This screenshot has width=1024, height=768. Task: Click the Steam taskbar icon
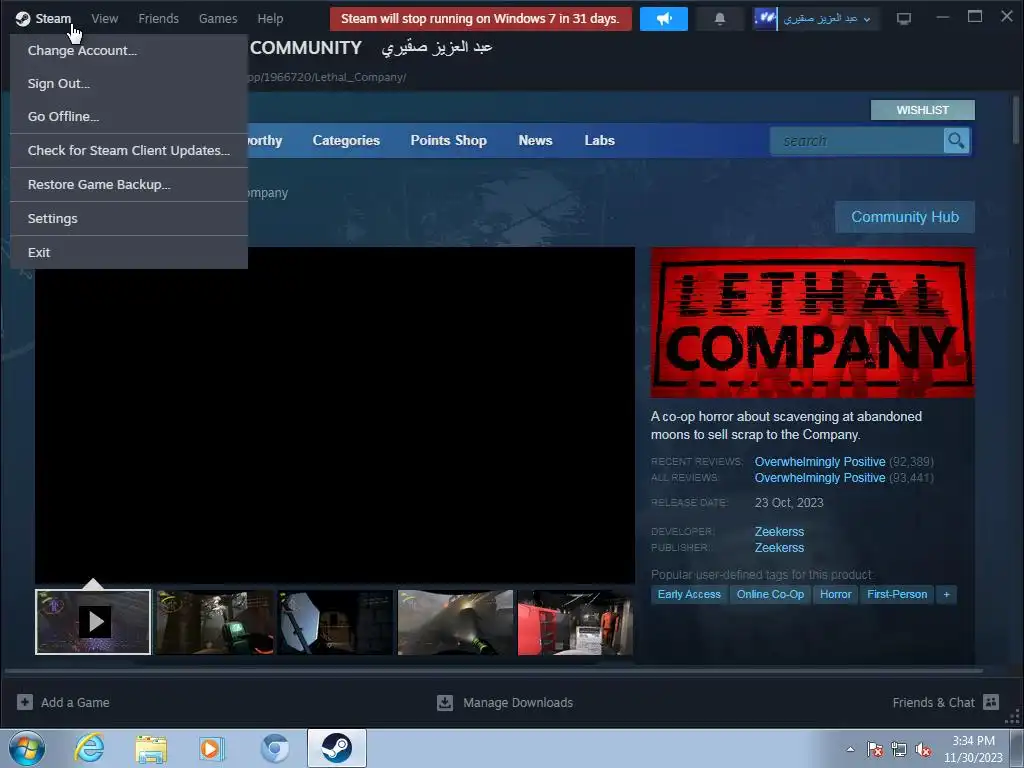(336, 748)
